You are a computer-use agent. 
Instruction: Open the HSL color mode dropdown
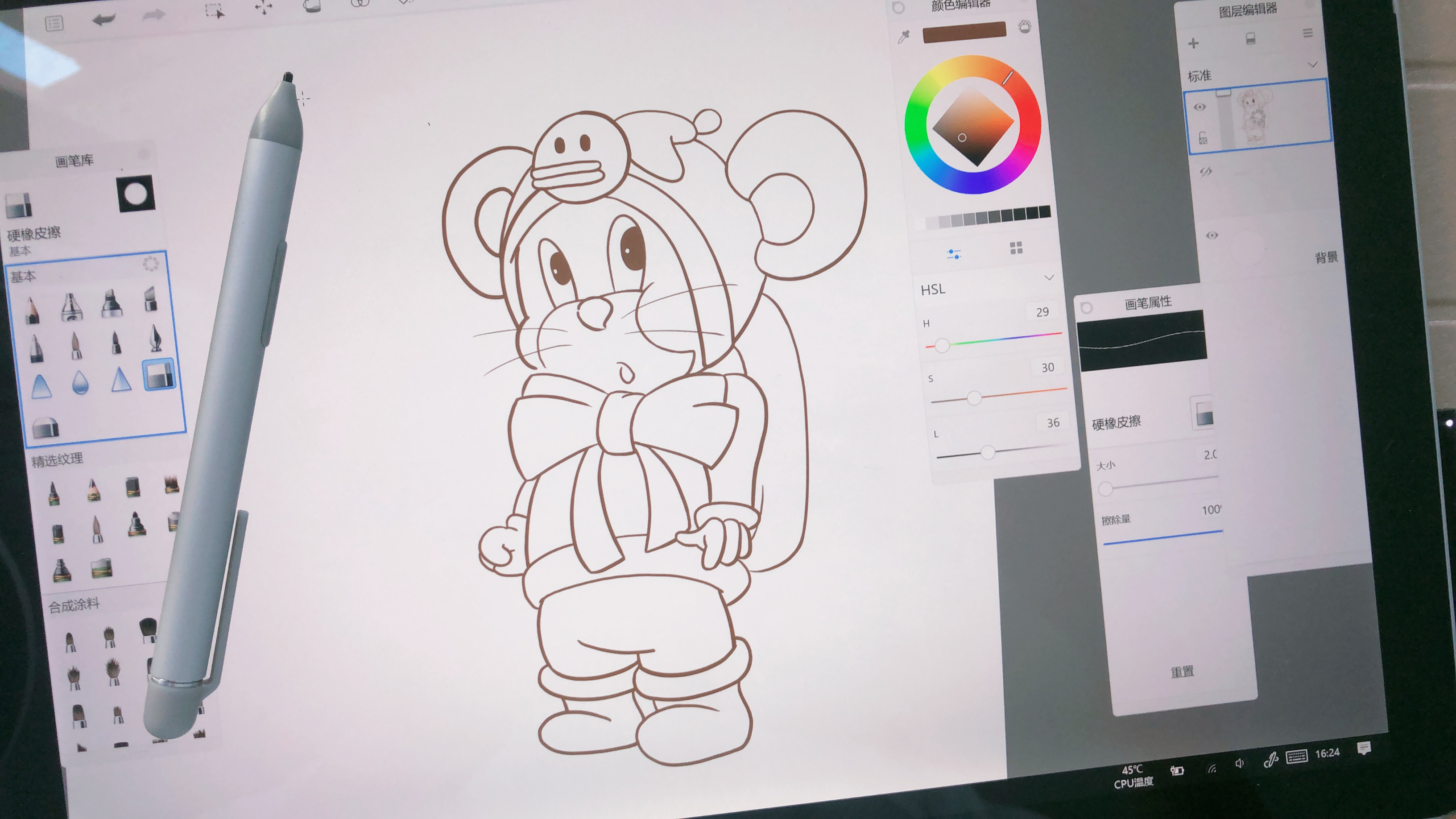1049,277
